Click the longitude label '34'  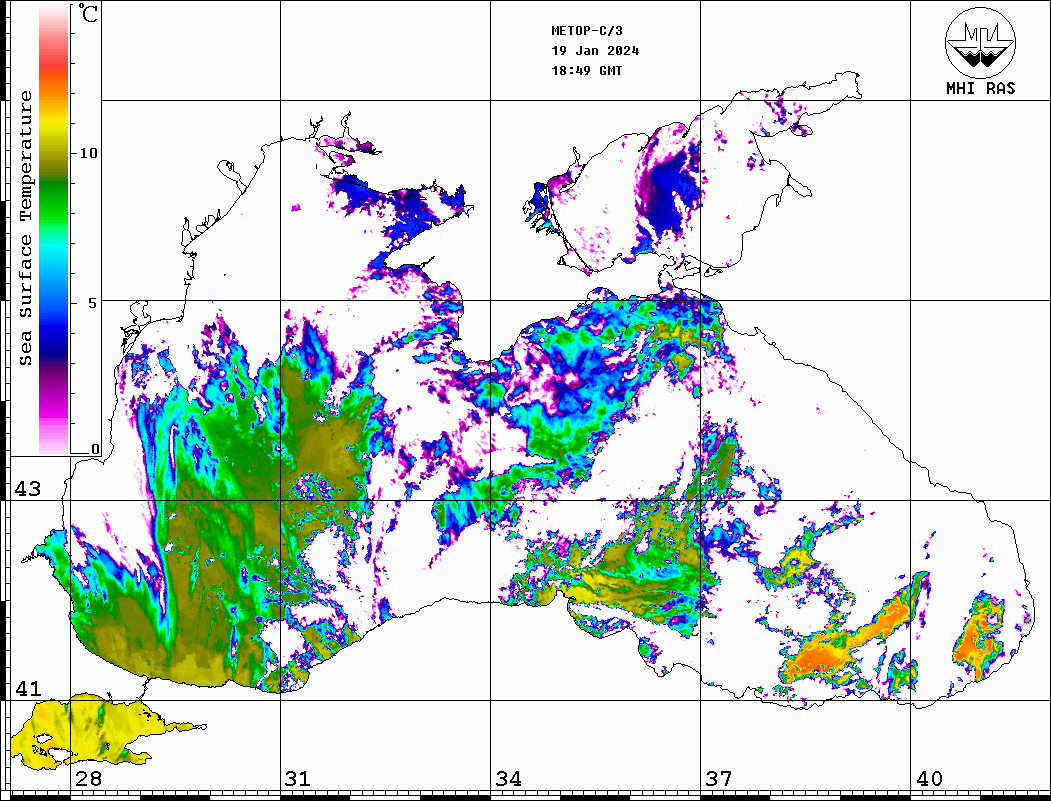[x=508, y=779]
